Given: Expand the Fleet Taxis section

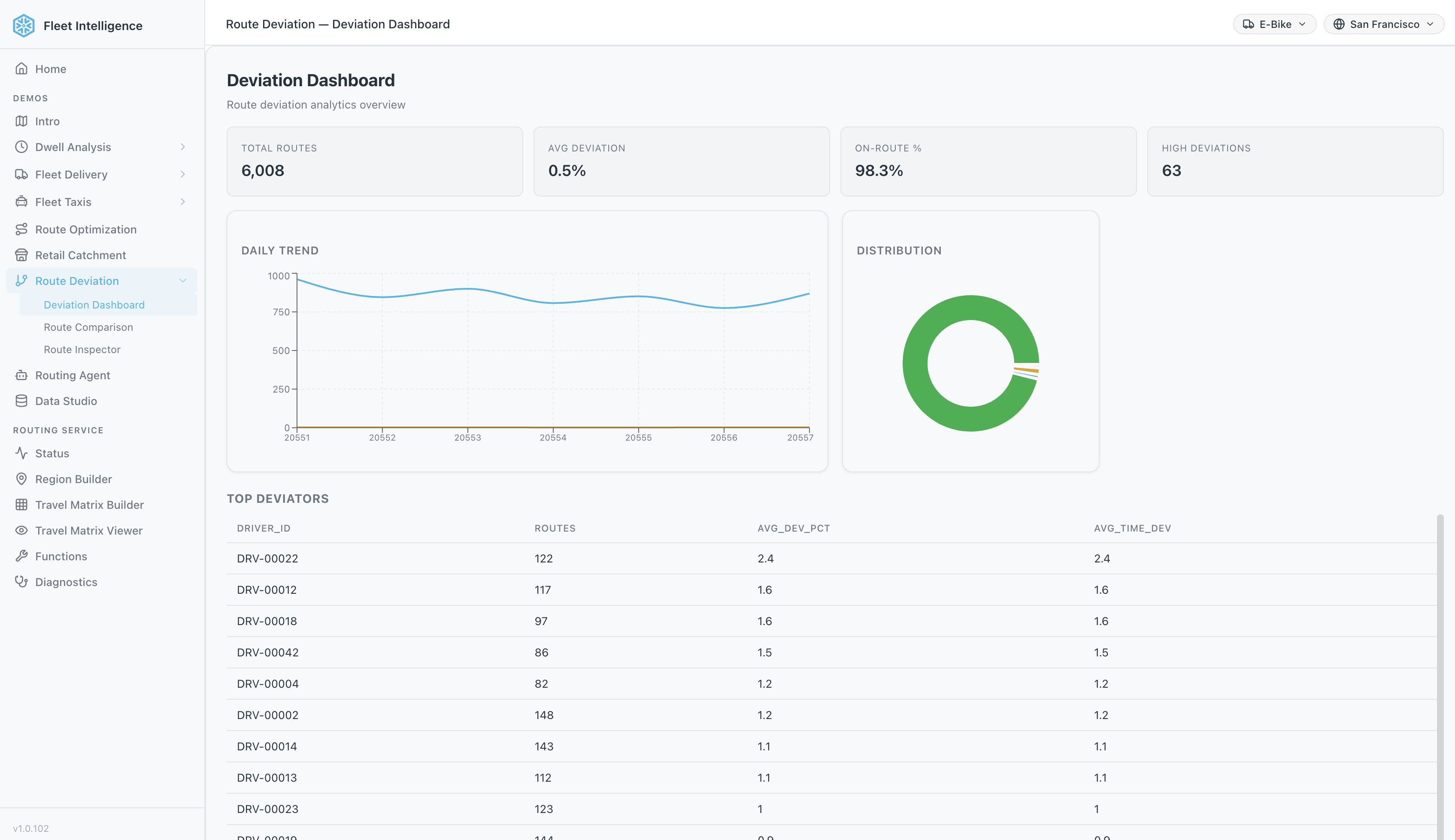Looking at the screenshot, I should tap(183, 201).
